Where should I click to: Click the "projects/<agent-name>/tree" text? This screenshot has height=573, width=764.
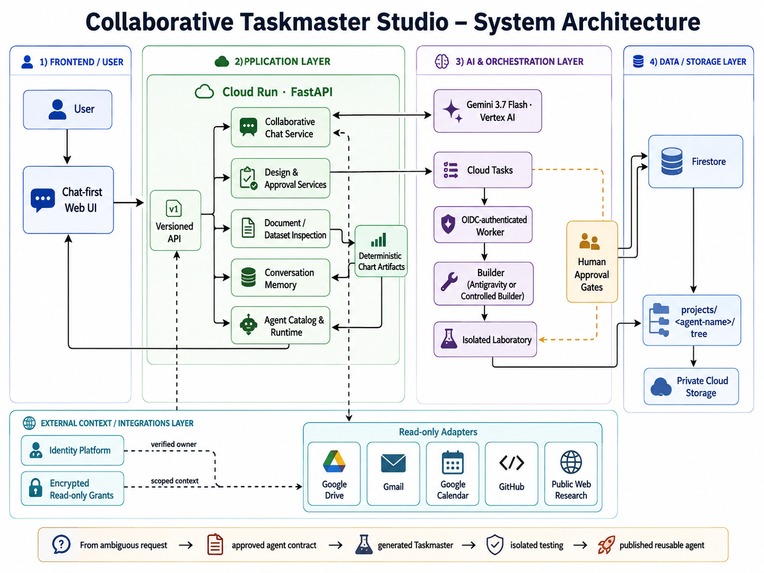click(705, 322)
